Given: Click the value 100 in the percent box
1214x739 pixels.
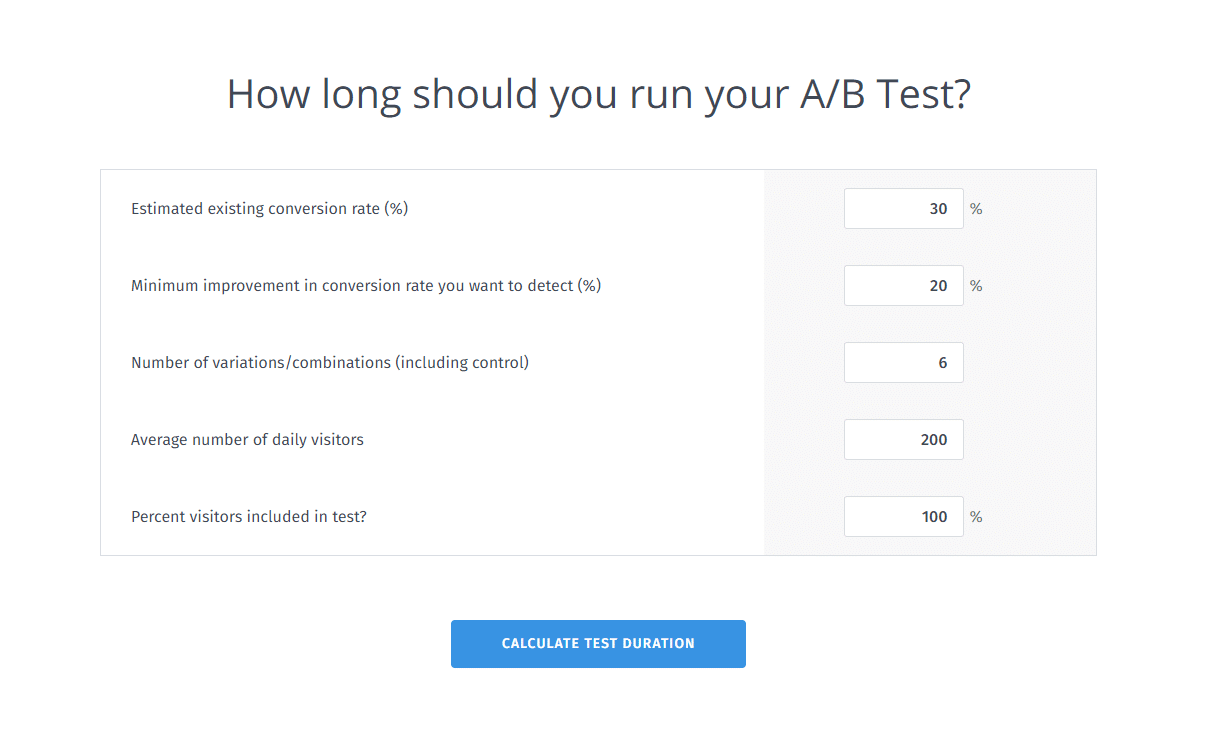Looking at the screenshot, I should (x=934, y=517).
